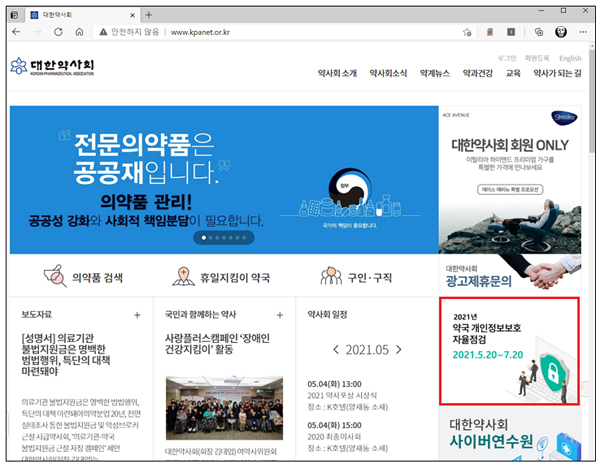Open the collections icon in toolbar
600x468 pixels.
[539, 32]
